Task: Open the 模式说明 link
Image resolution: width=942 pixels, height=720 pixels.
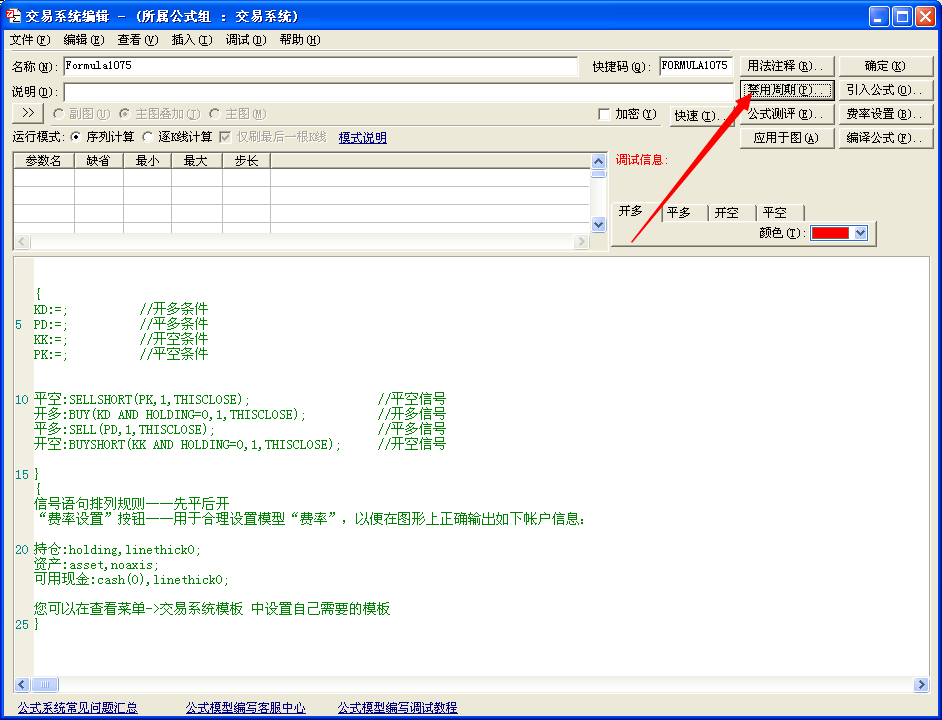Action: pos(362,138)
